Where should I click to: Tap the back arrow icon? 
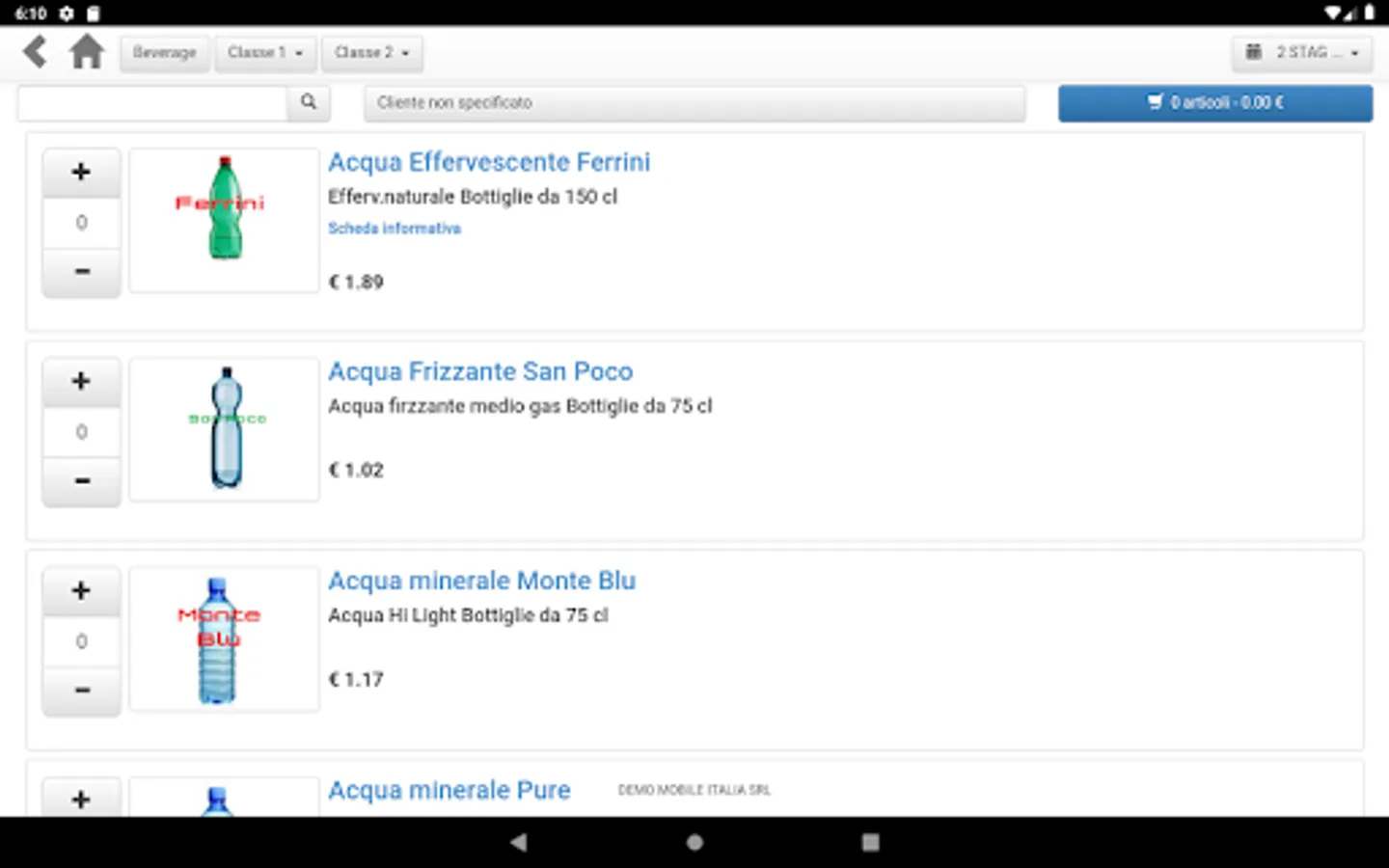point(36,52)
